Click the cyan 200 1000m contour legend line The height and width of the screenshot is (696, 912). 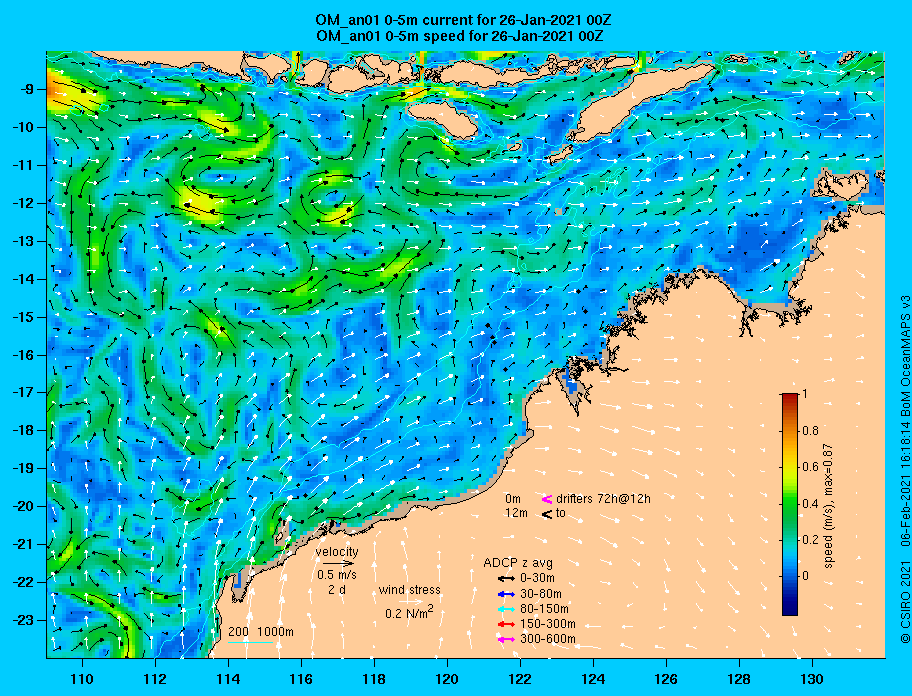click(251, 643)
